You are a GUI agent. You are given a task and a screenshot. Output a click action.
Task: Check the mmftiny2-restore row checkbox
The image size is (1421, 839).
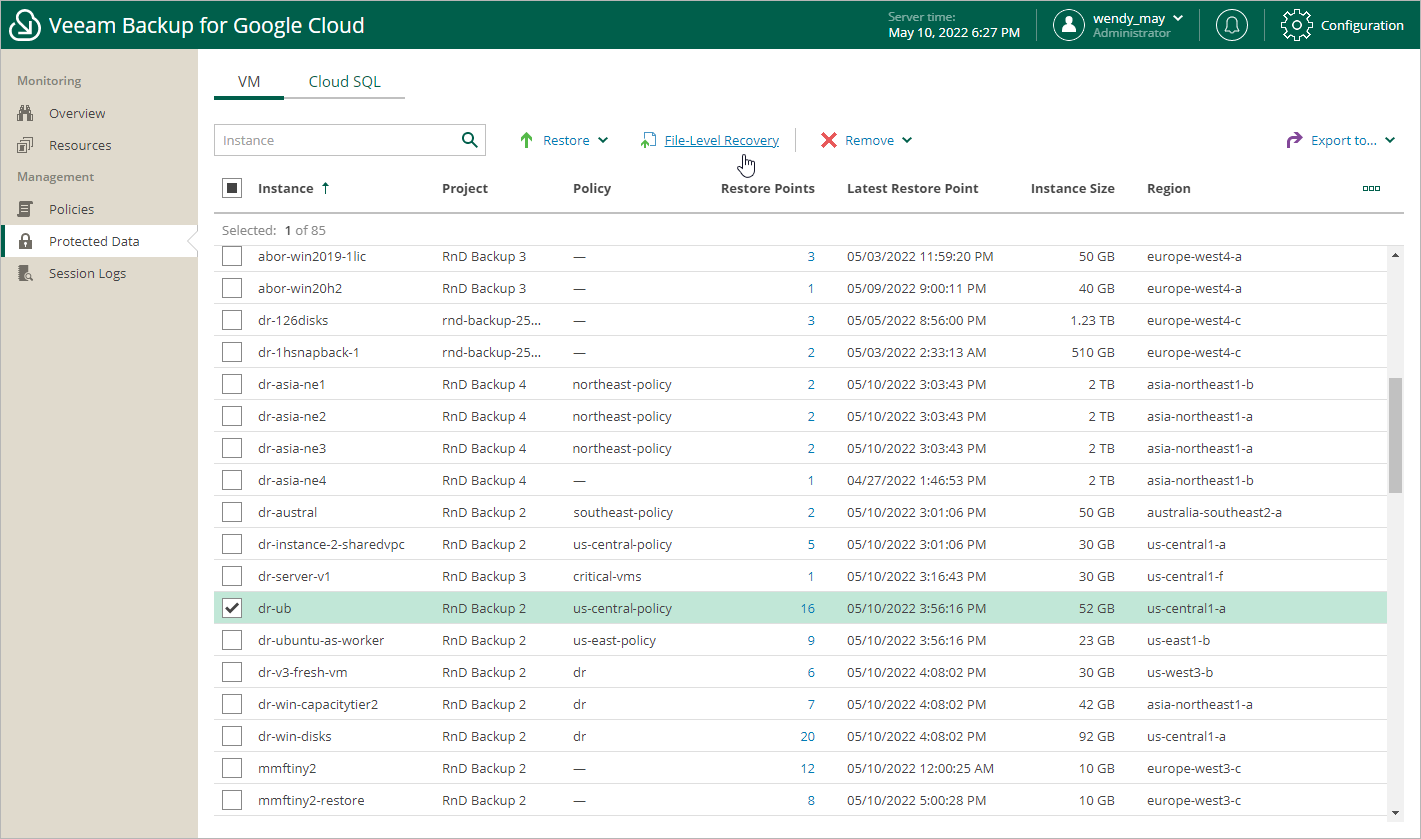[232, 801]
